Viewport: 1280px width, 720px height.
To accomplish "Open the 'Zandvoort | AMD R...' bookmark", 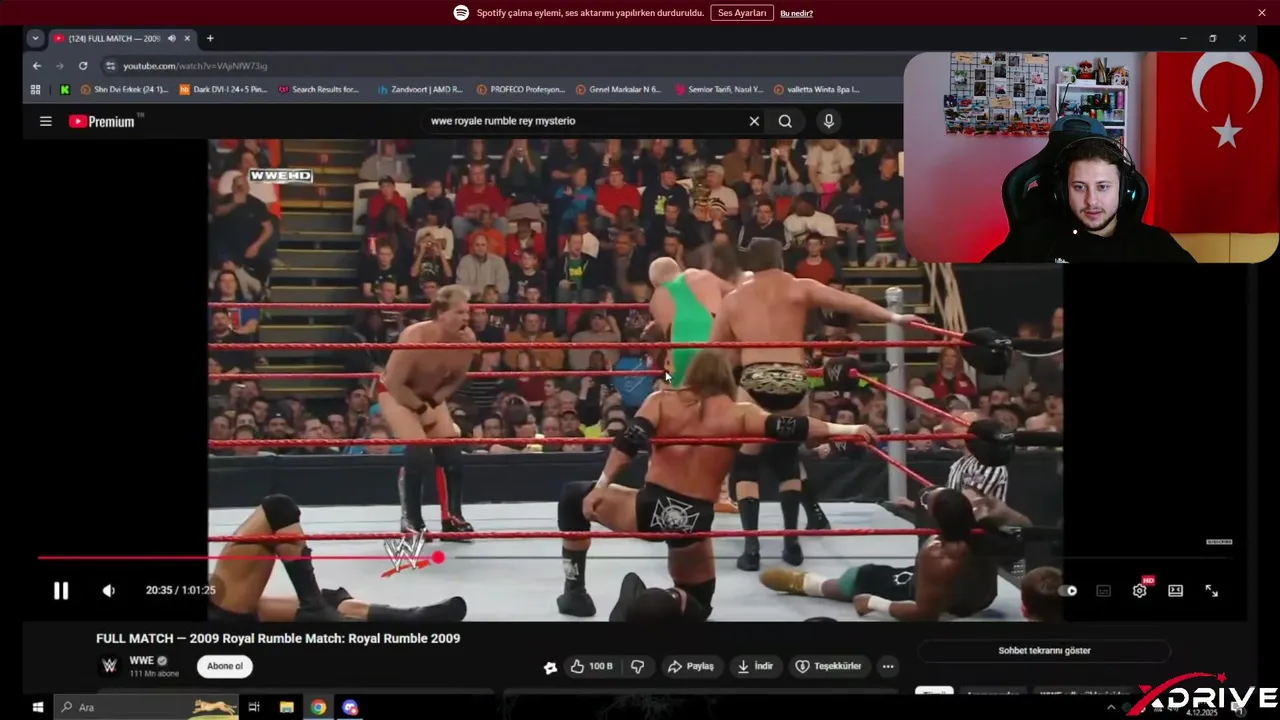I will (420, 89).
